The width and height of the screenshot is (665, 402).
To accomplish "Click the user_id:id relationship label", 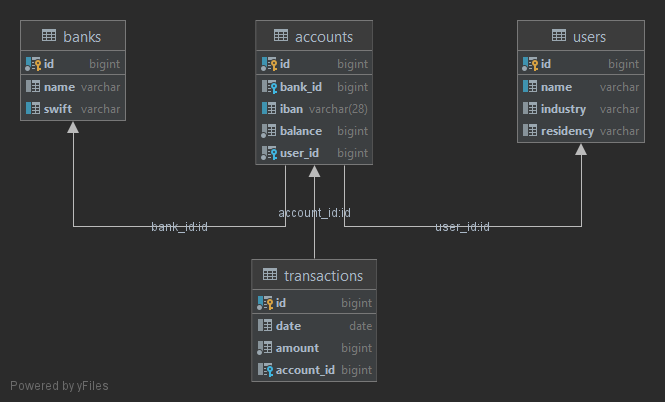I will tap(462, 227).
